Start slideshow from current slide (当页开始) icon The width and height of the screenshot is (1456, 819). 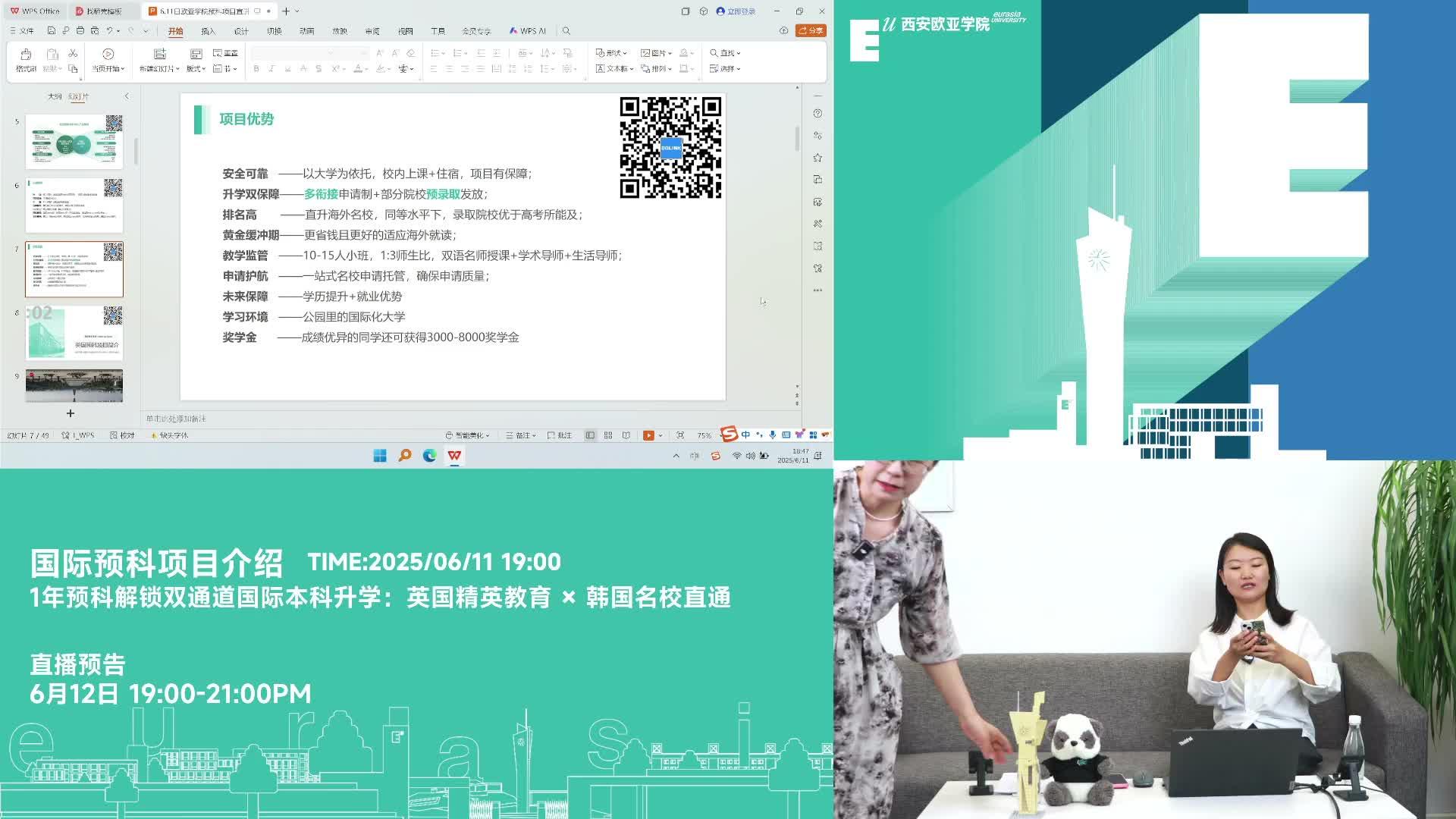point(108,55)
